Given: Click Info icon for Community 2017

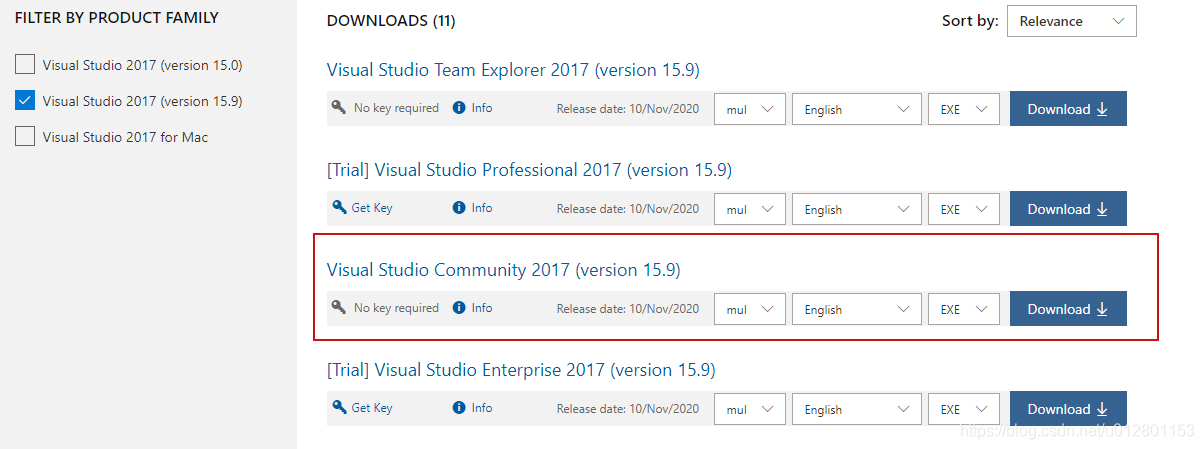Looking at the screenshot, I should (x=459, y=308).
